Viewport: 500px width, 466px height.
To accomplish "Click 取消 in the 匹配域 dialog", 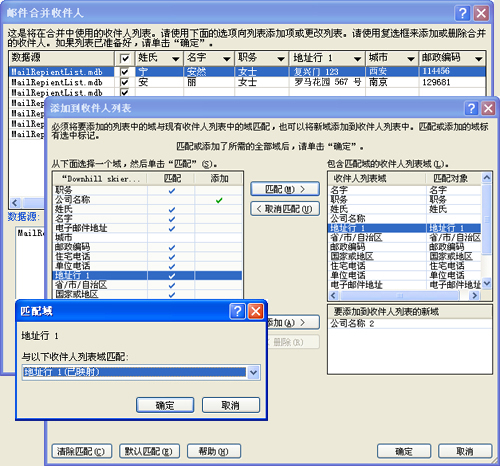I will (231, 405).
